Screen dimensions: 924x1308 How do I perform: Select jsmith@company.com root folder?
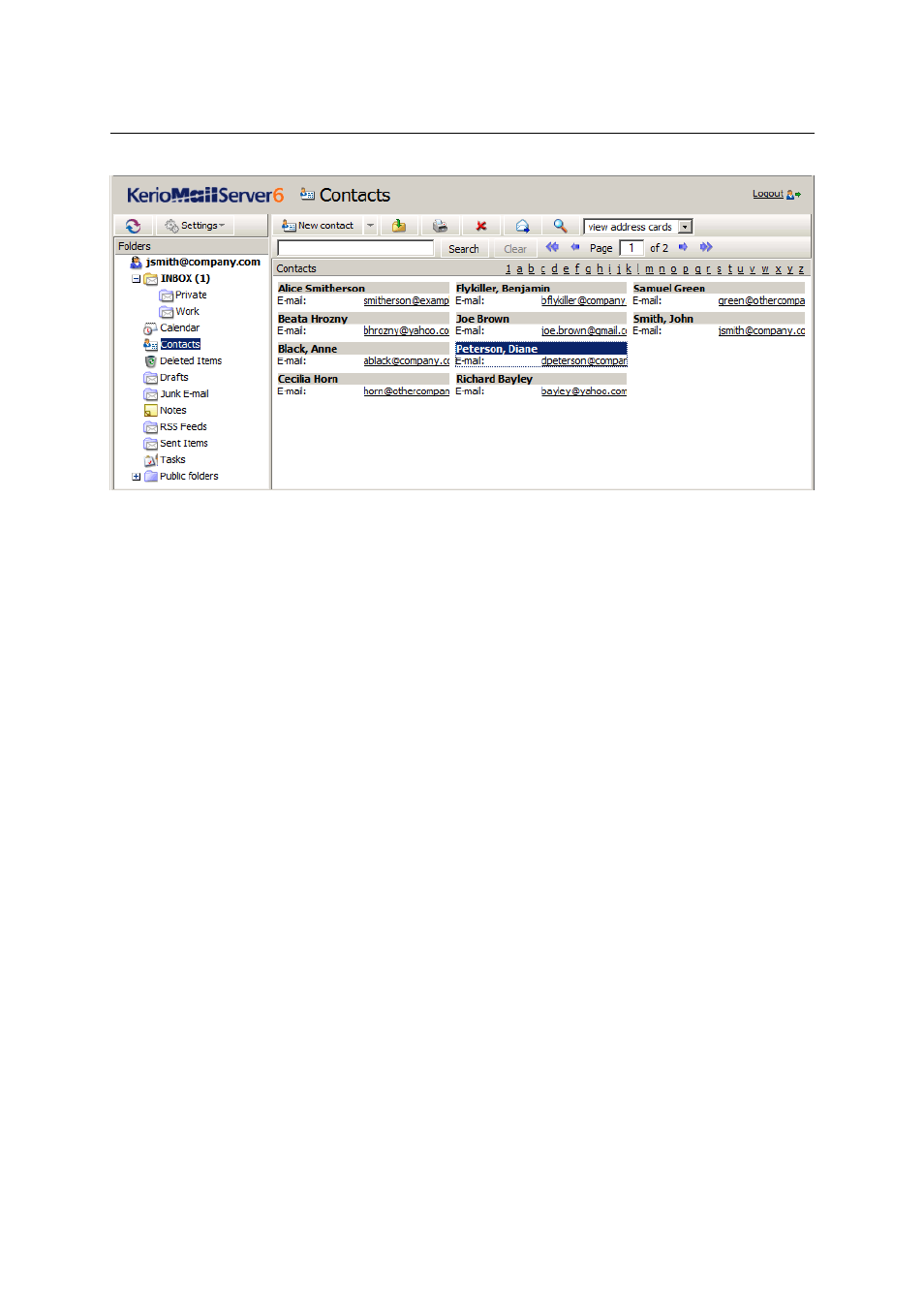coord(203,262)
